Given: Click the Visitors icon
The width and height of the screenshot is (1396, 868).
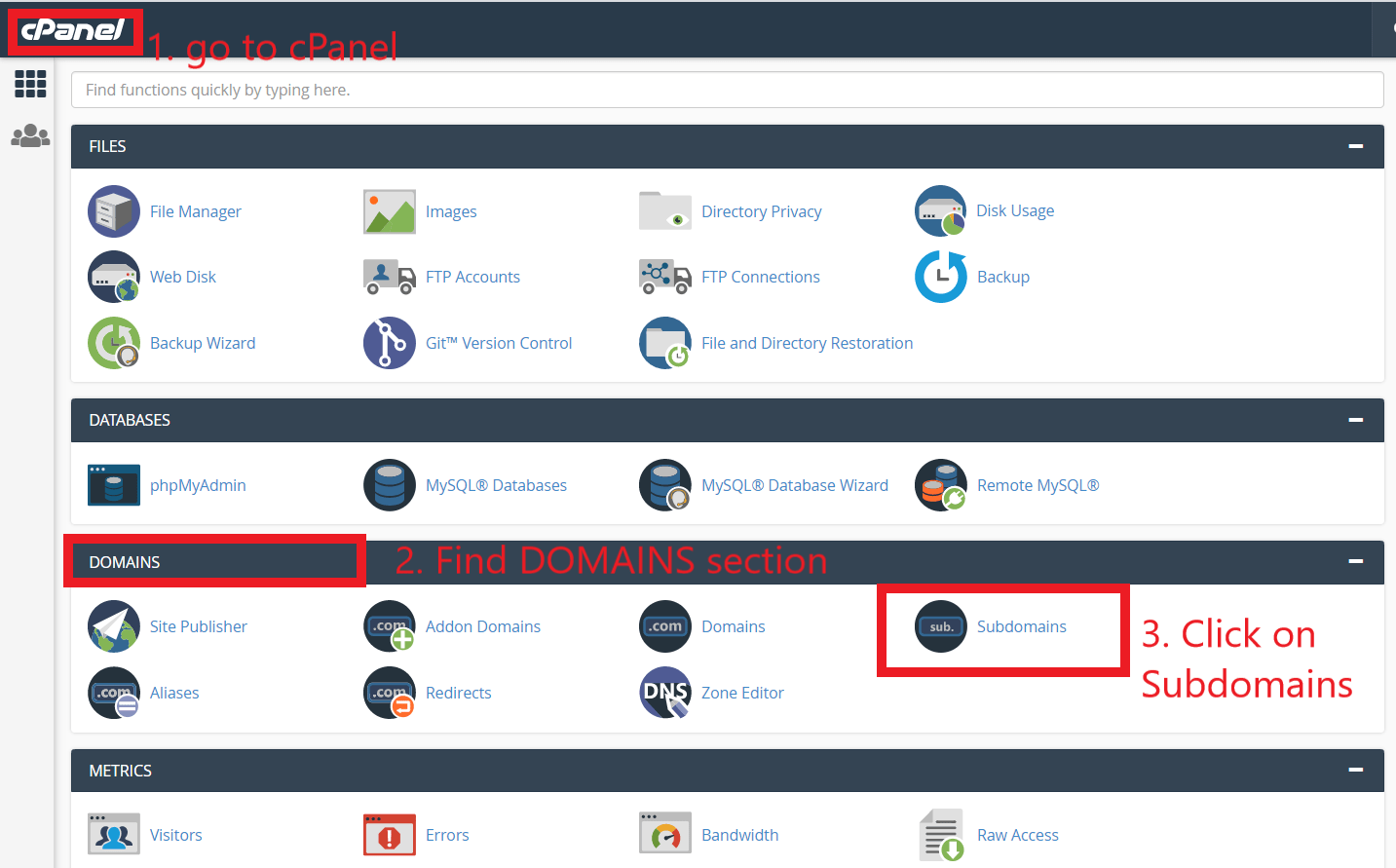Looking at the screenshot, I should [x=114, y=835].
